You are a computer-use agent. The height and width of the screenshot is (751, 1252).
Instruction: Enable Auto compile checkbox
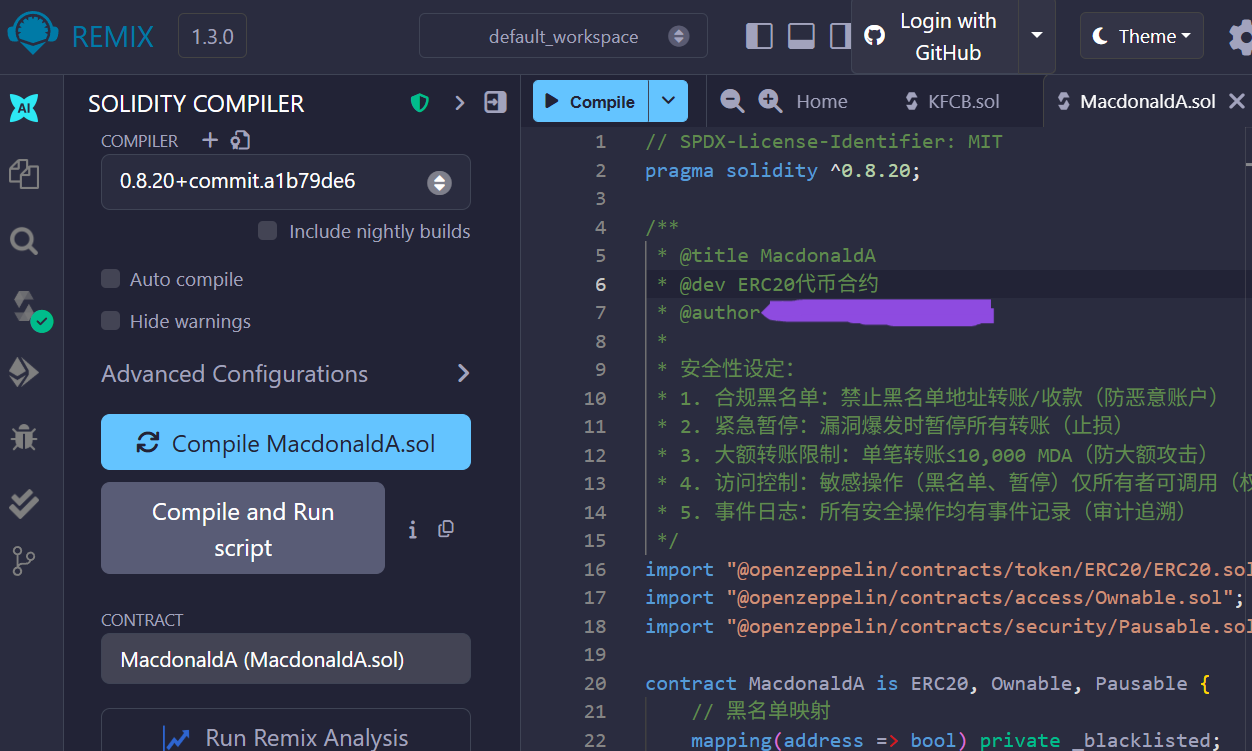pos(111,279)
